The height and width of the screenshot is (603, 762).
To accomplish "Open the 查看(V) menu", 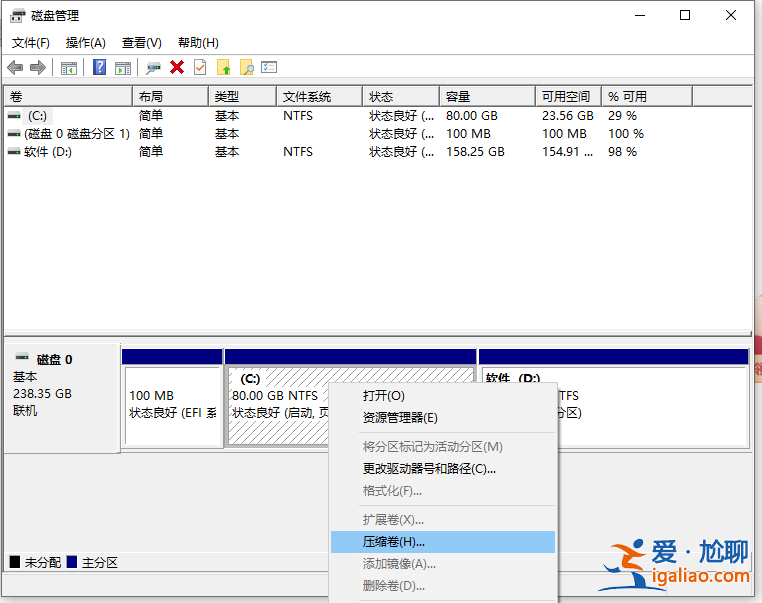I will point(141,43).
